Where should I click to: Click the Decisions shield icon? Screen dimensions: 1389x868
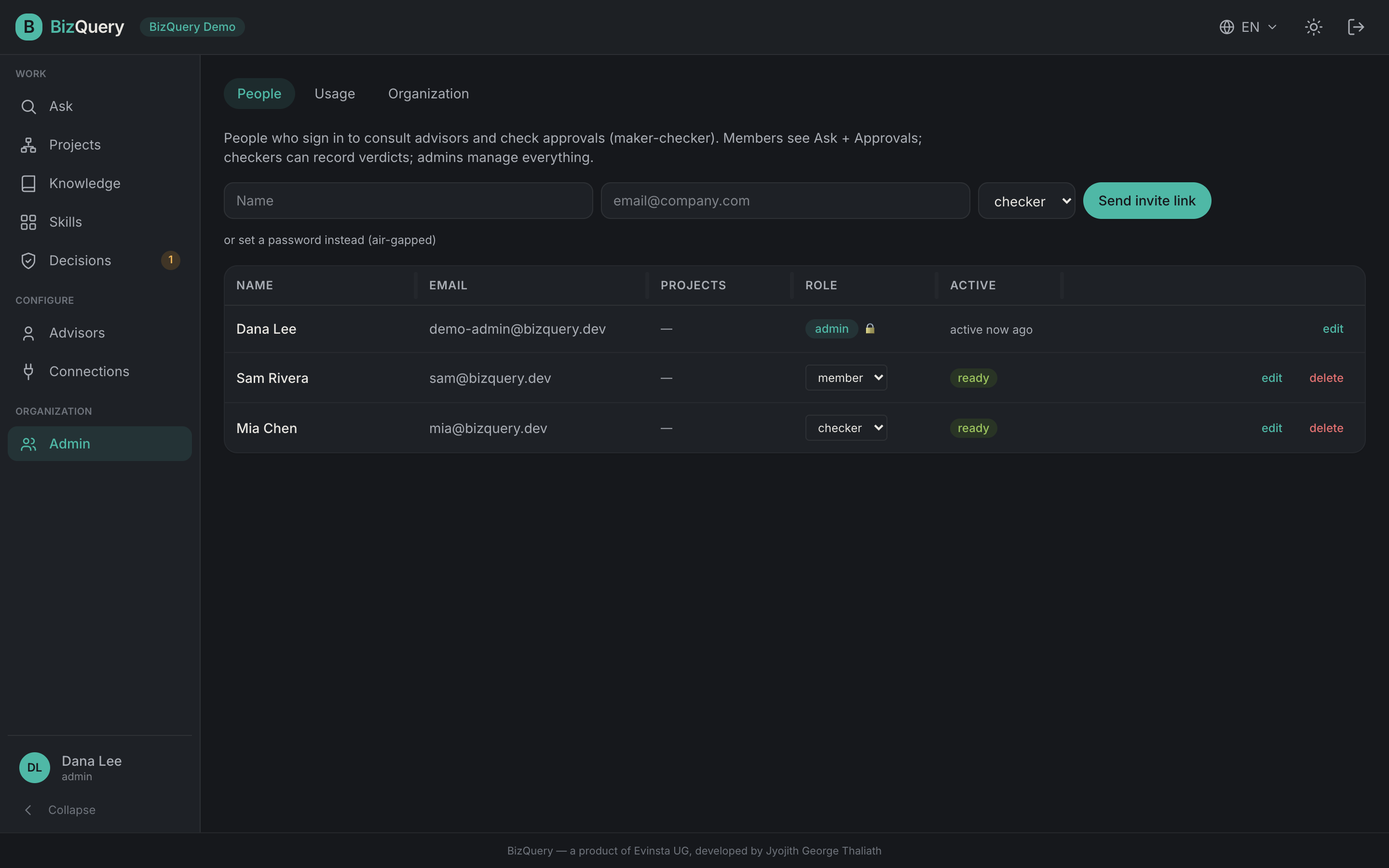pos(28,260)
